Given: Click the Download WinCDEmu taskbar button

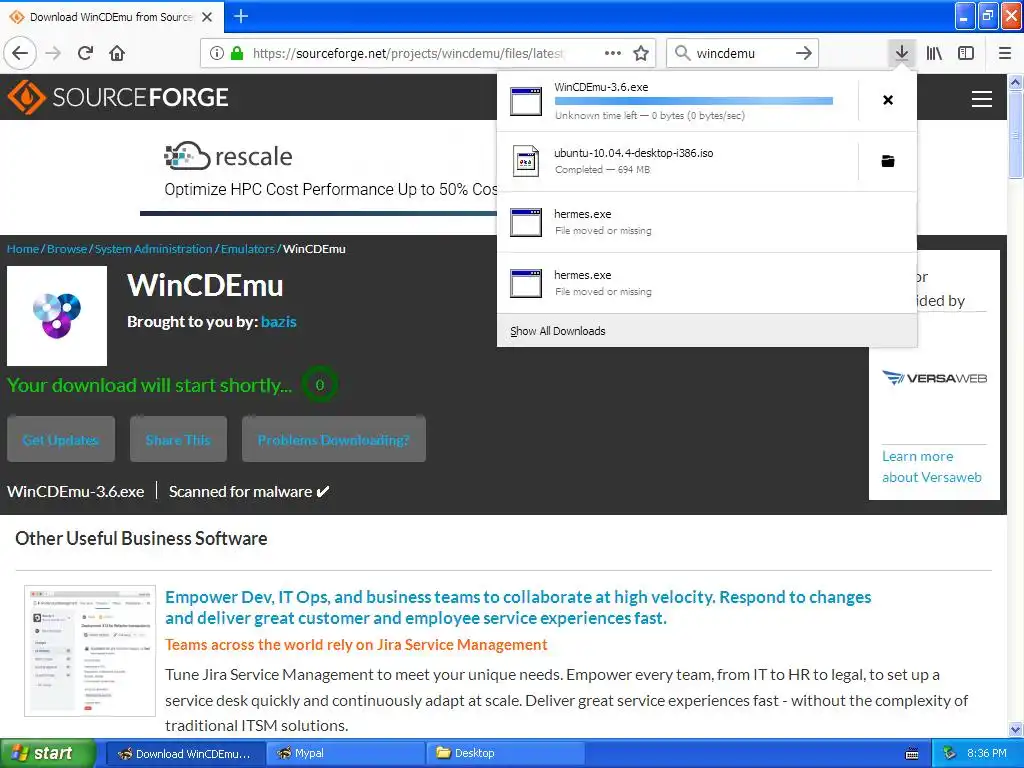Looking at the screenshot, I should pyautogui.click(x=185, y=754).
